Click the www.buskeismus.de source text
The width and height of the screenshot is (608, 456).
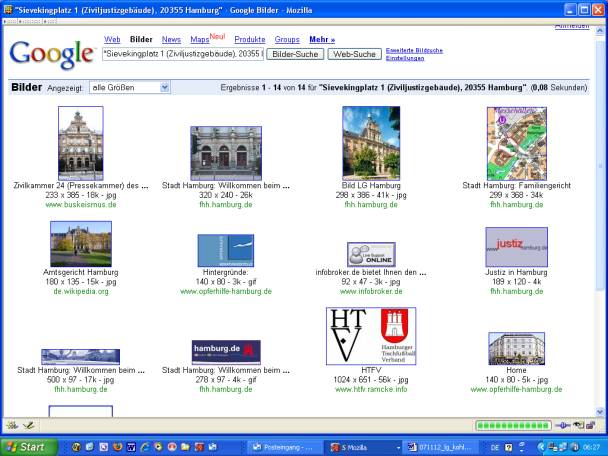click(x=81, y=205)
